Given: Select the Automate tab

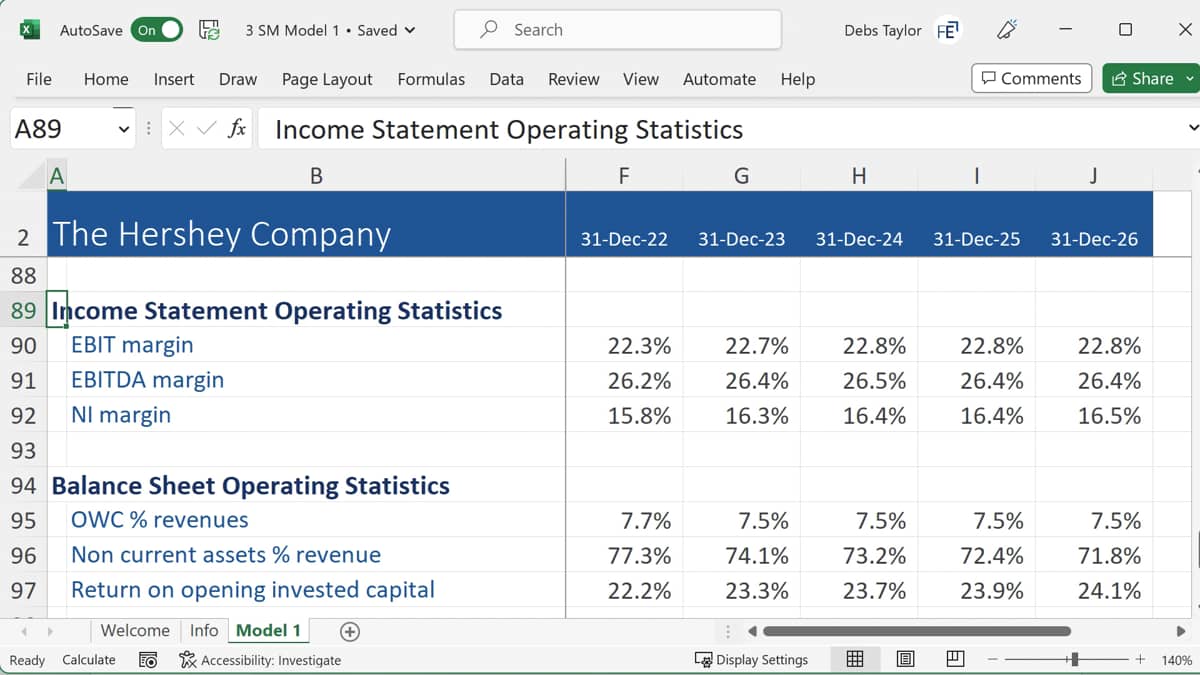Looking at the screenshot, I should tap(719, 79).
